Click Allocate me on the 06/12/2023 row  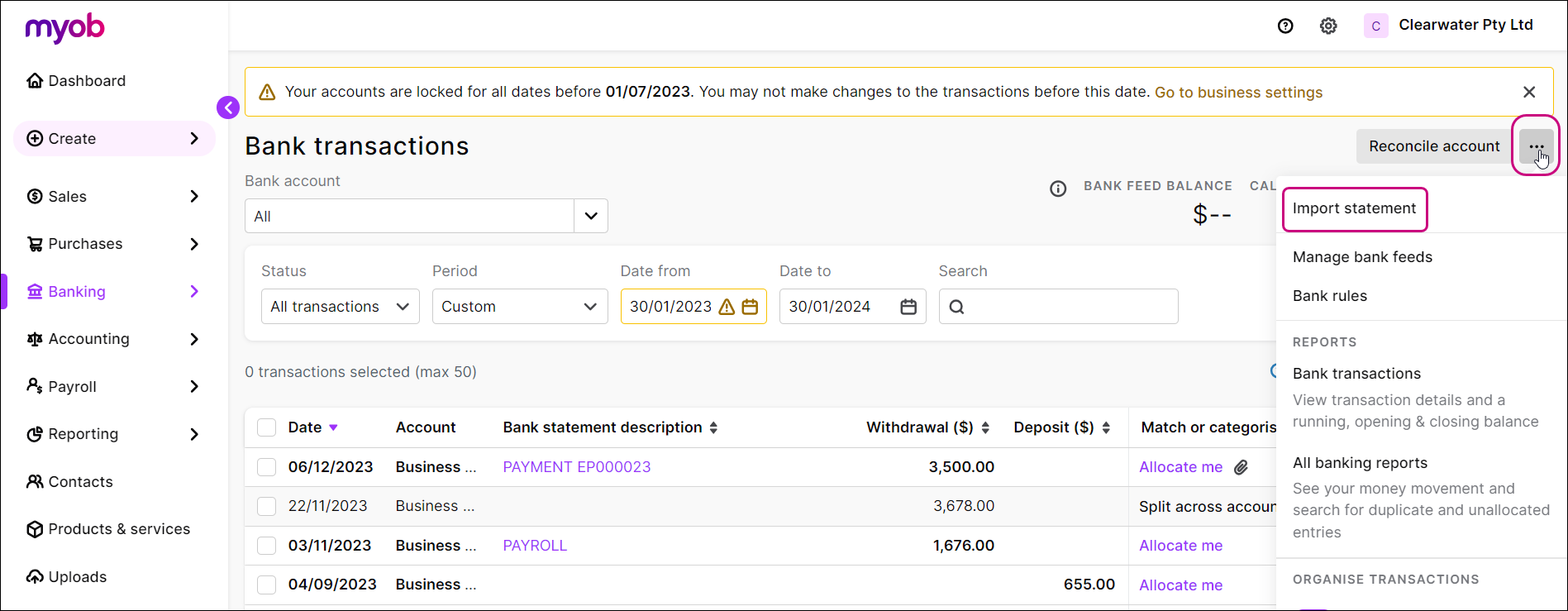click(x=1180, y=467)
